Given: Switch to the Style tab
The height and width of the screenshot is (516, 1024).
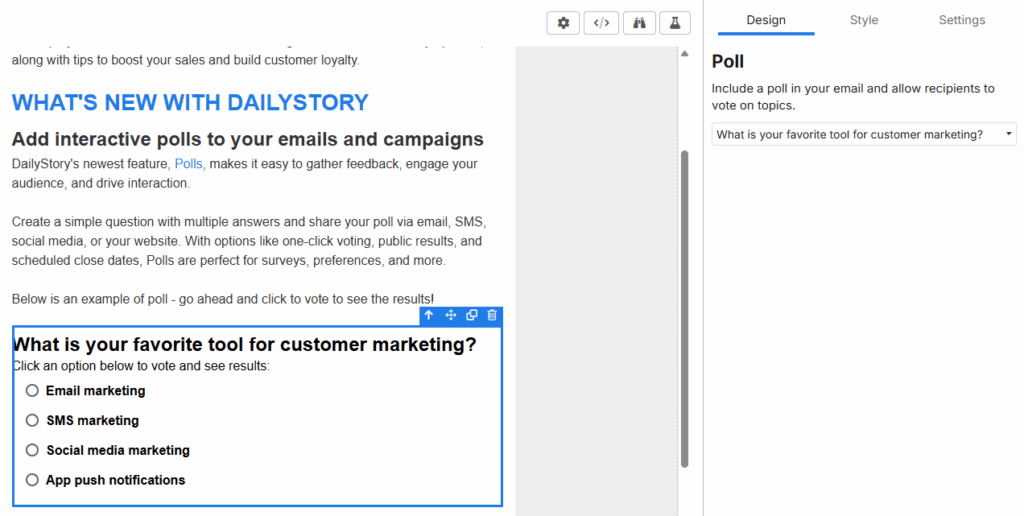Looking at the screenshot, I should click(x=864, y=20).
